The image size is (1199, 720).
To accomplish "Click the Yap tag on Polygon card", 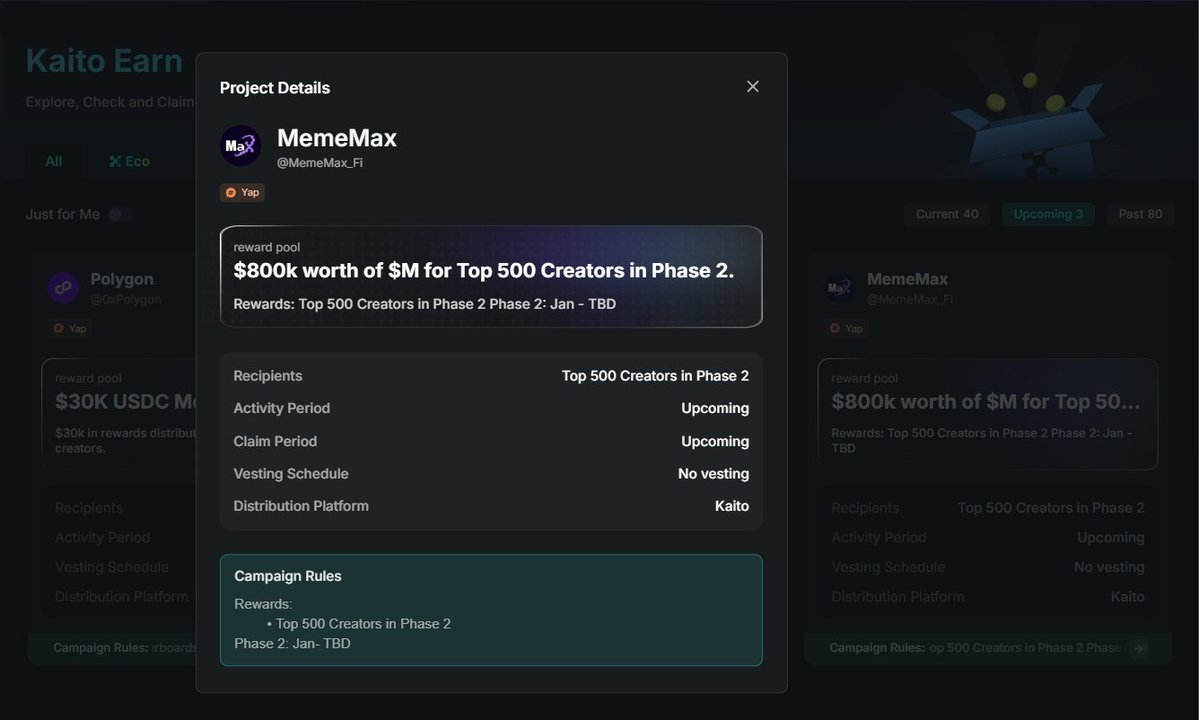I will pyautogui.click(x=70, y=328).
